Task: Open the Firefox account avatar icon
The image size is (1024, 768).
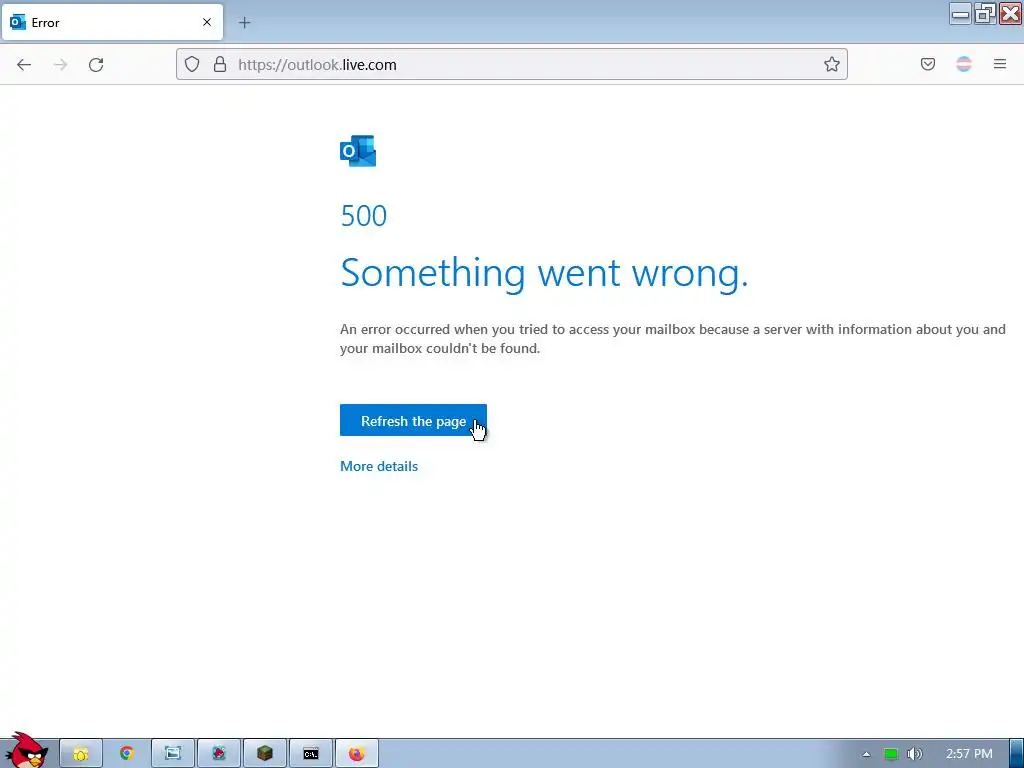Action: (964, 64)
